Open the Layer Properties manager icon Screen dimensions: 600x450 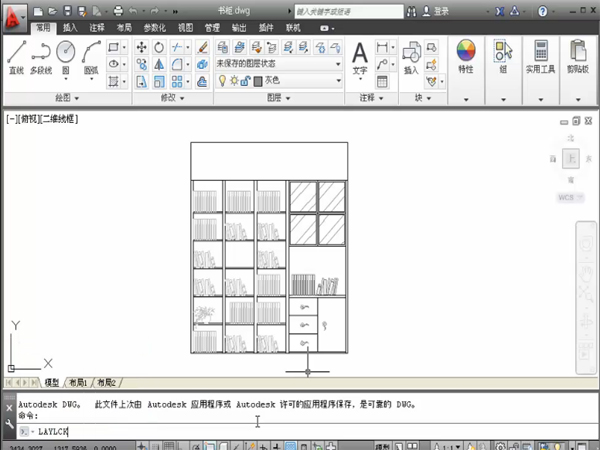223,47
